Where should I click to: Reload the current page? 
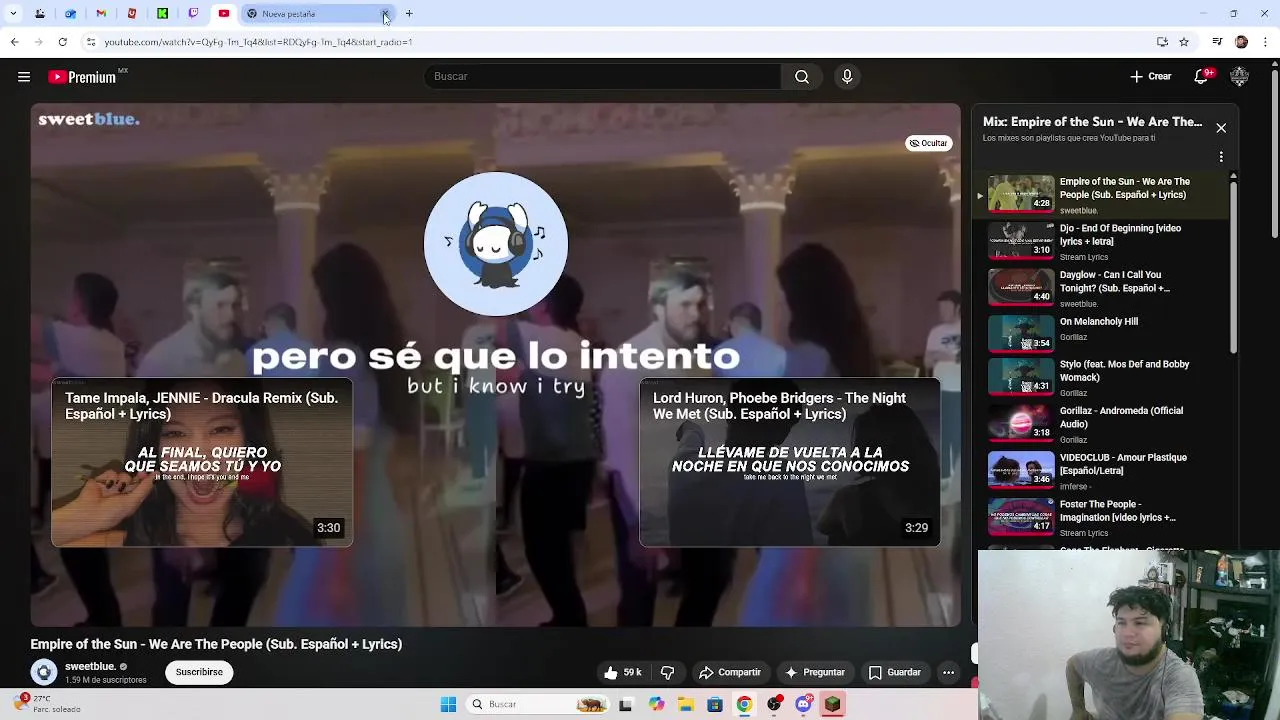62,42
